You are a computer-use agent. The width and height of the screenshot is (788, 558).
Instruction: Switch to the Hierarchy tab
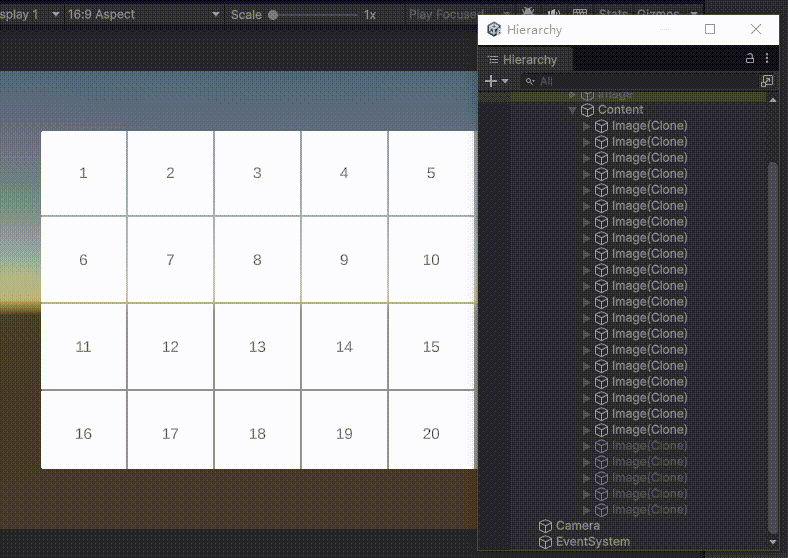[524, 60]
